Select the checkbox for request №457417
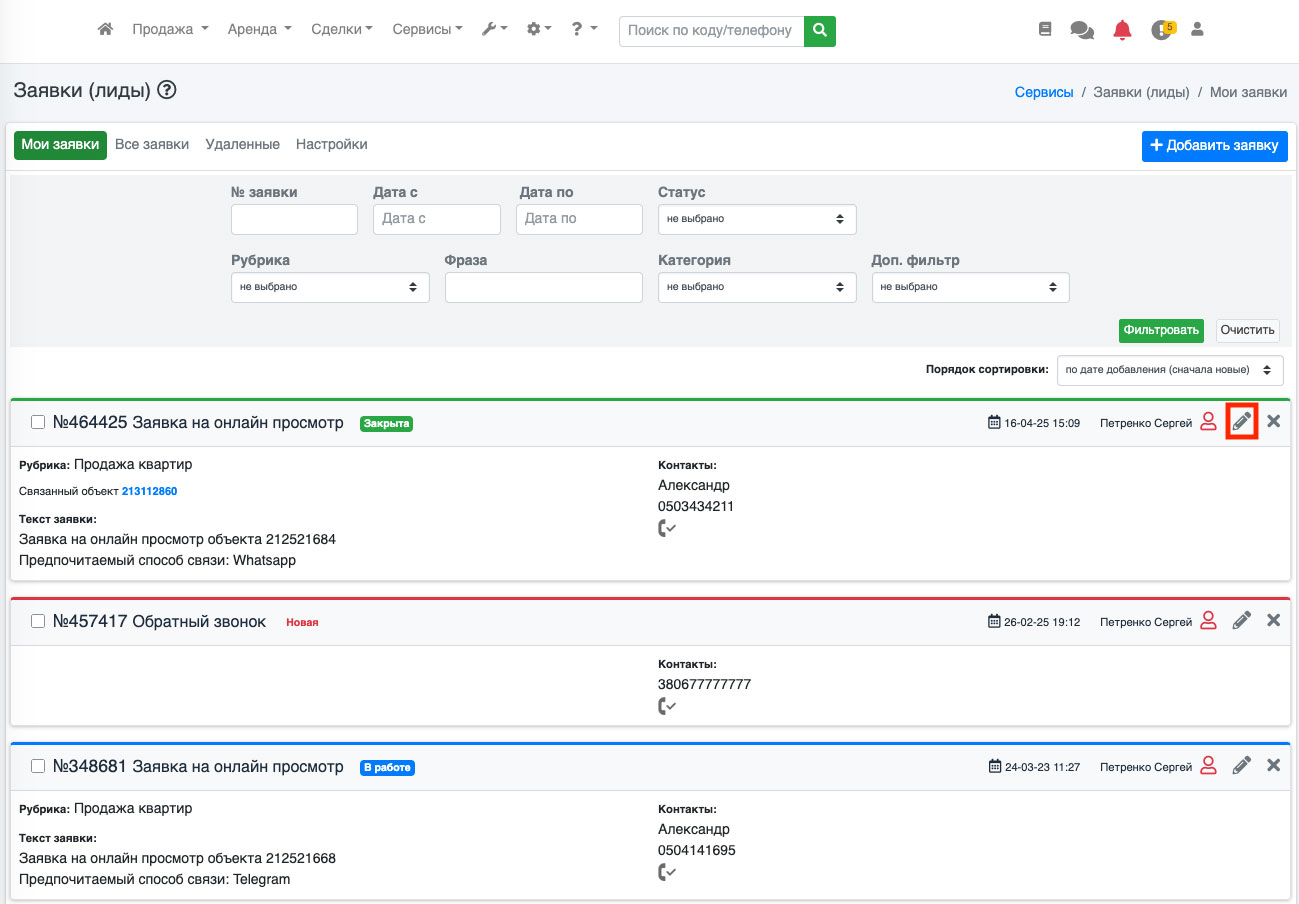 (x=38, y=621)
